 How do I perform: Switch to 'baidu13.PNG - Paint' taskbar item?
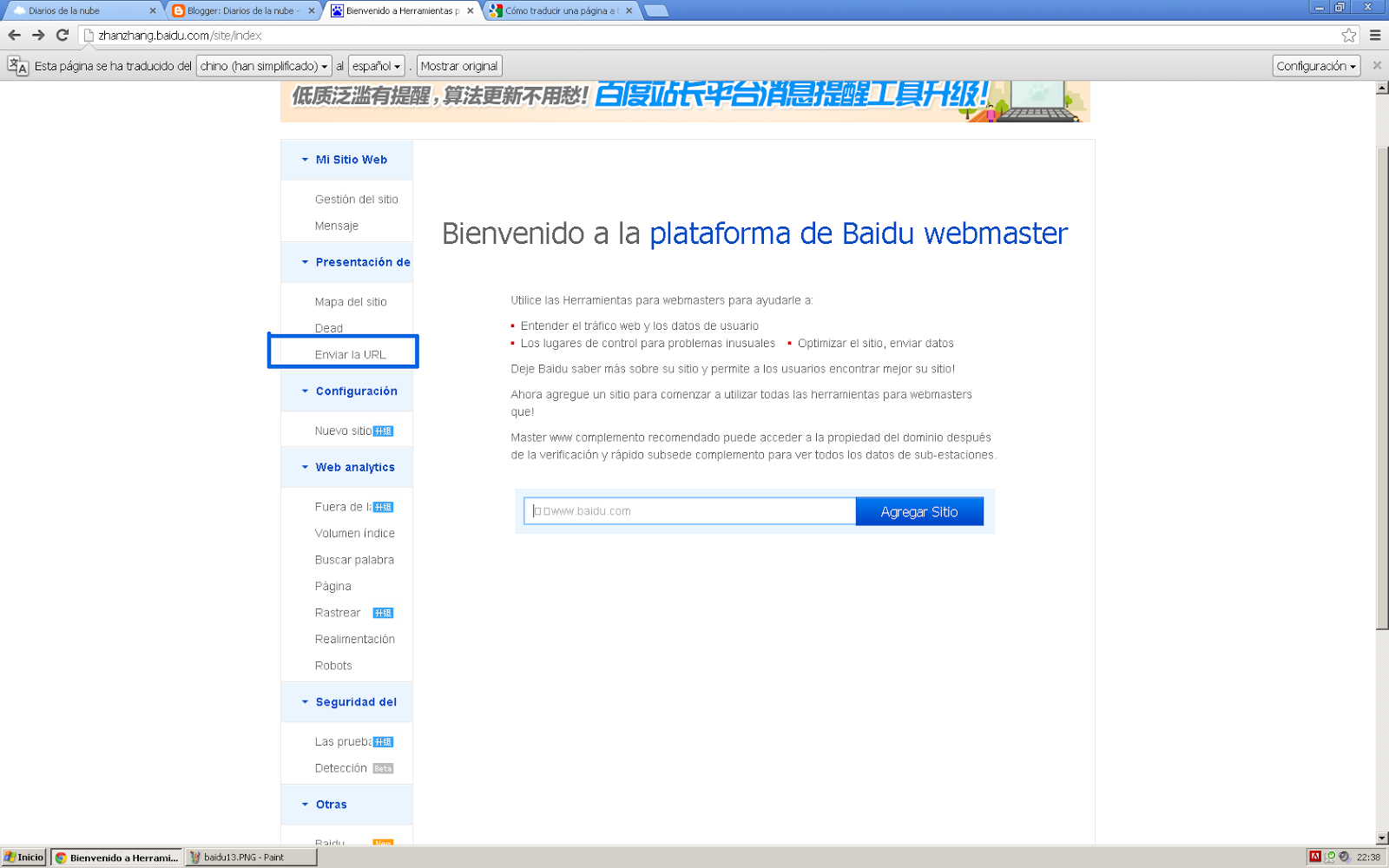[x=251, y=858]
